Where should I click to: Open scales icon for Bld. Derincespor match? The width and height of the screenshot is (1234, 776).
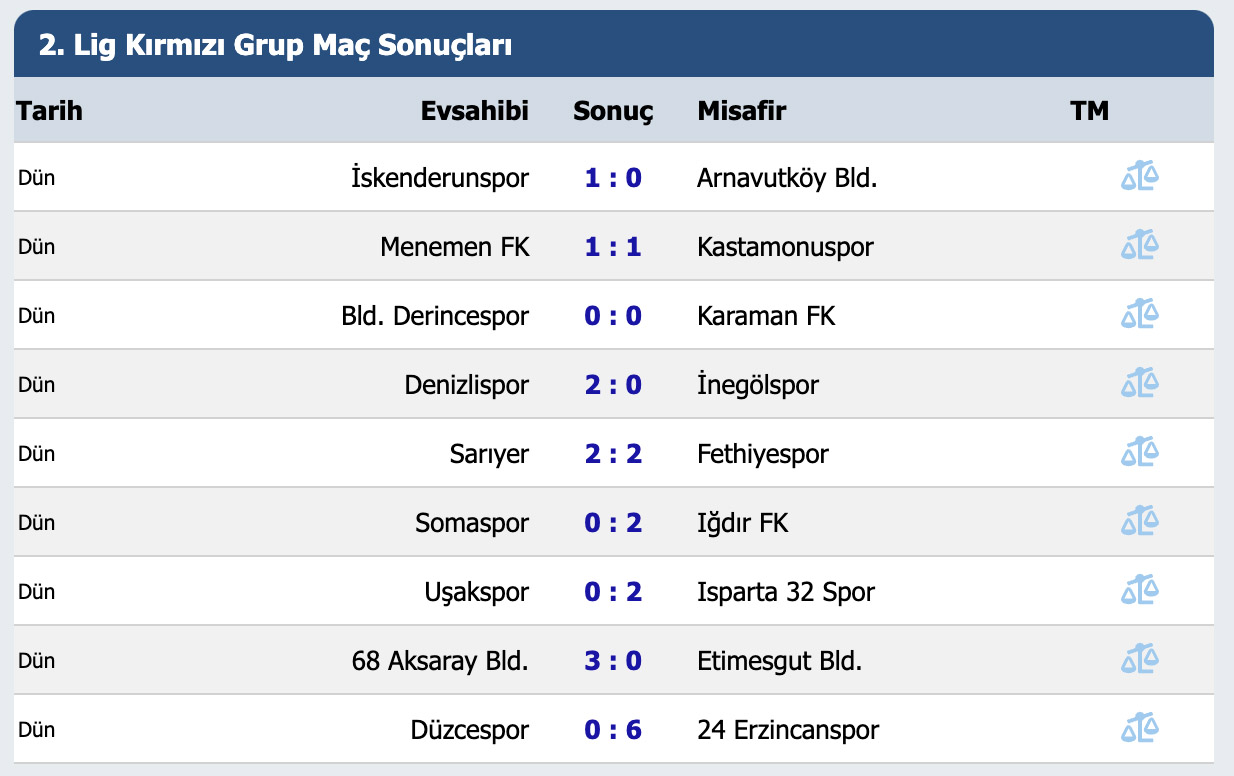tap(1139, 315)
